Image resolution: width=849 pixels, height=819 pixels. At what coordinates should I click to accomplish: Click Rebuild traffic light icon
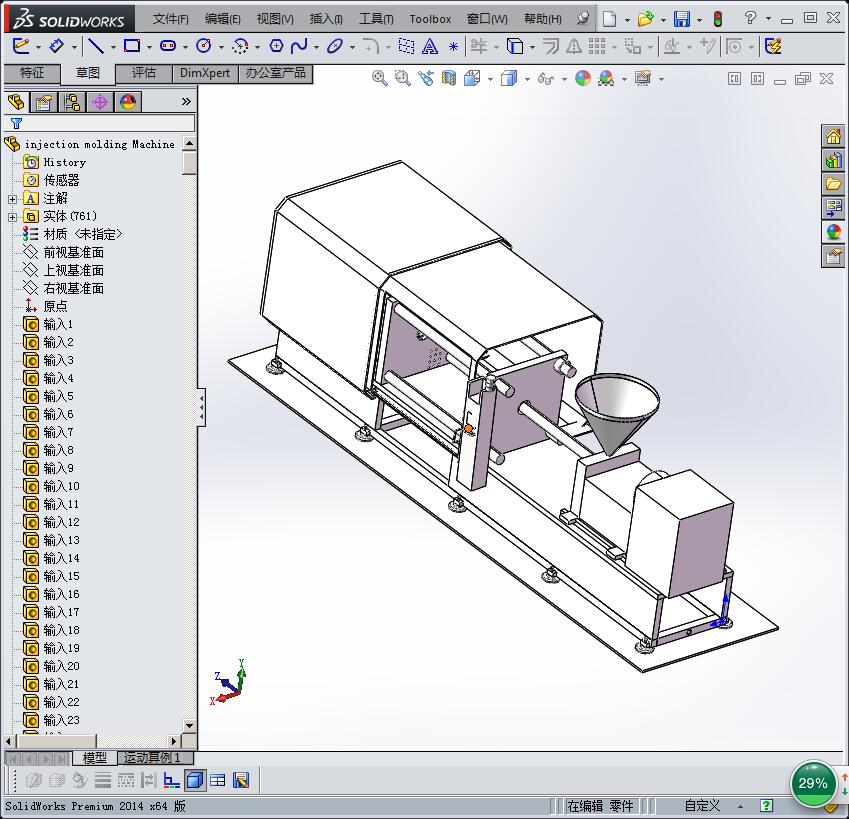click(x=718, y=19)
